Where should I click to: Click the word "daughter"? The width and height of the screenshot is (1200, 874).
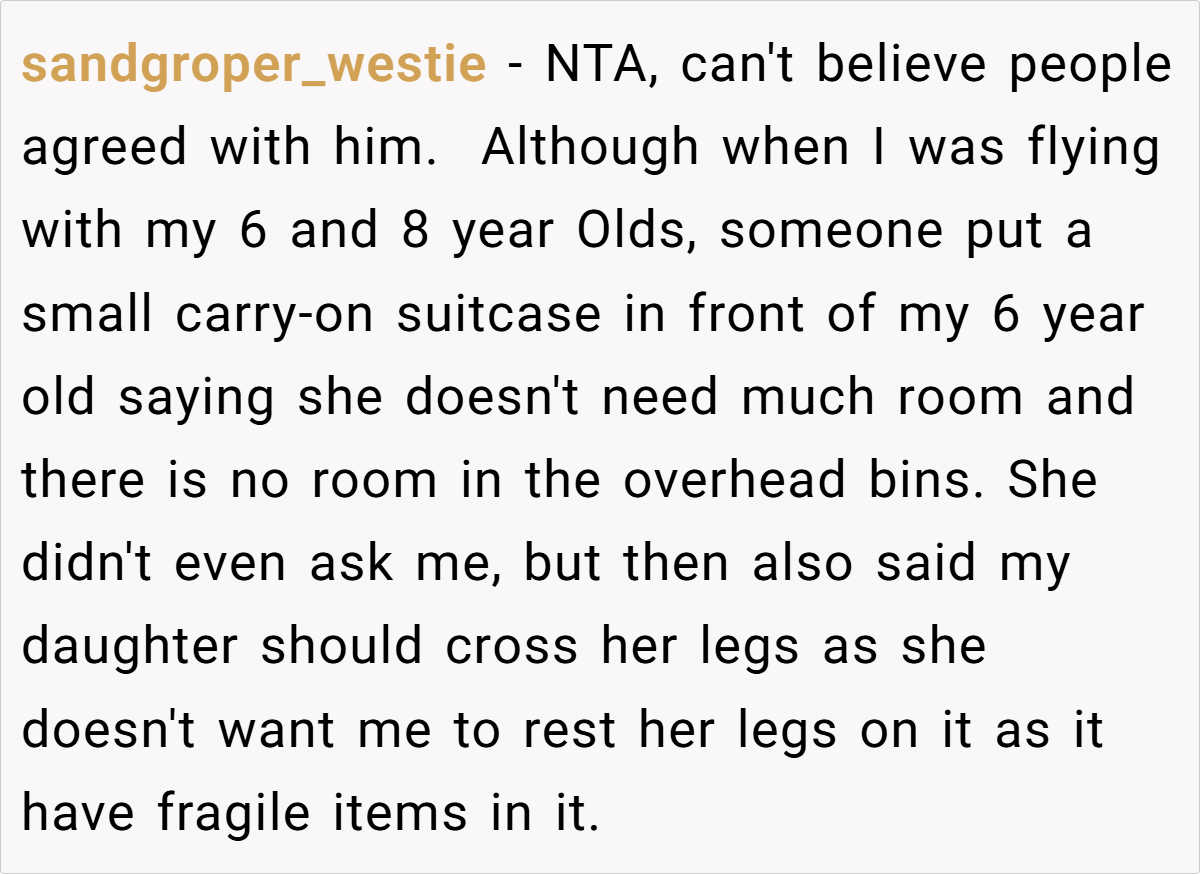(x=131, y=648)
